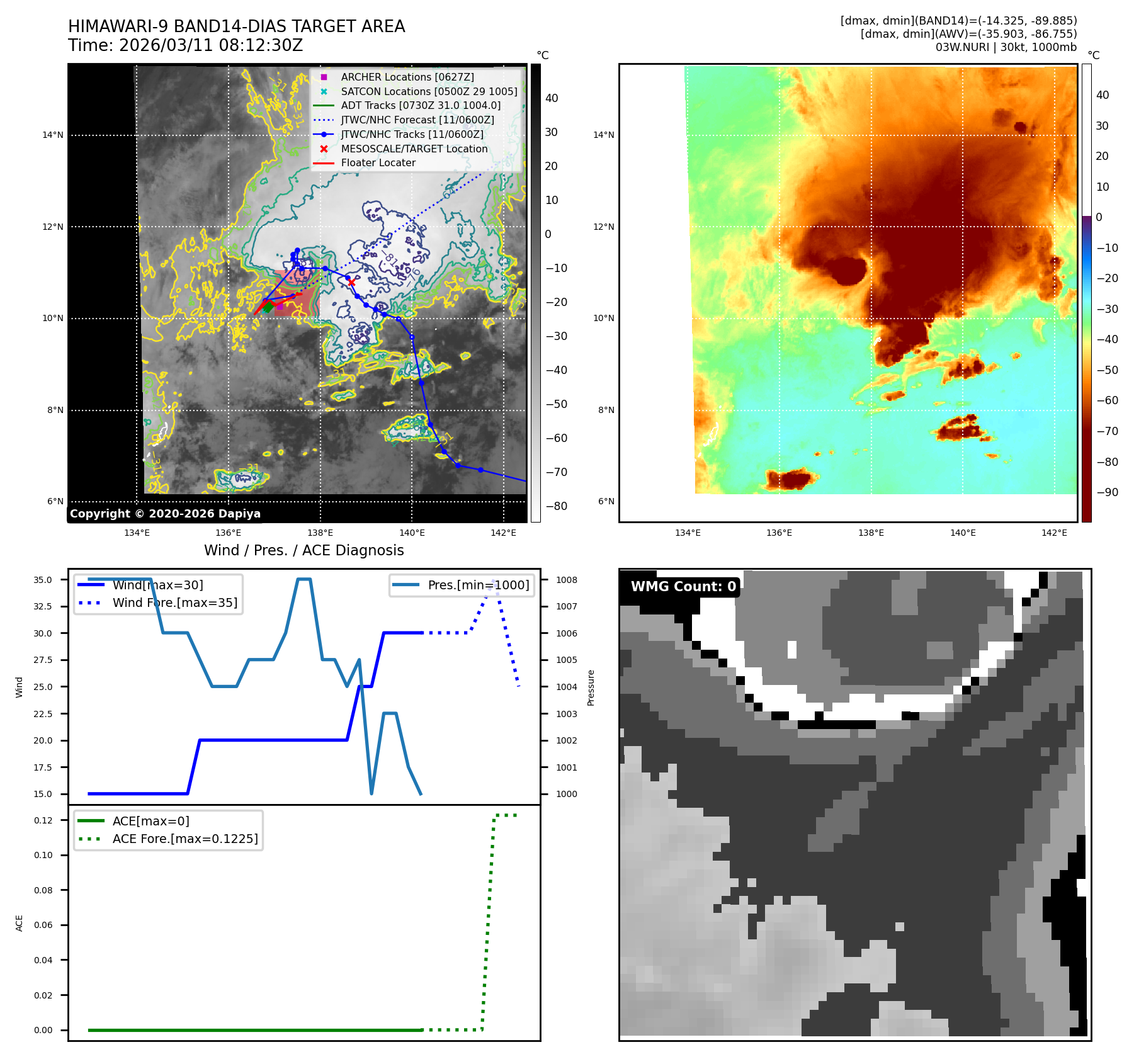Click the Wind Fore.[max=35] legend entry
Viewport: 1134px width, 1064px height.
pyautogui.click(x=174, y=603)
